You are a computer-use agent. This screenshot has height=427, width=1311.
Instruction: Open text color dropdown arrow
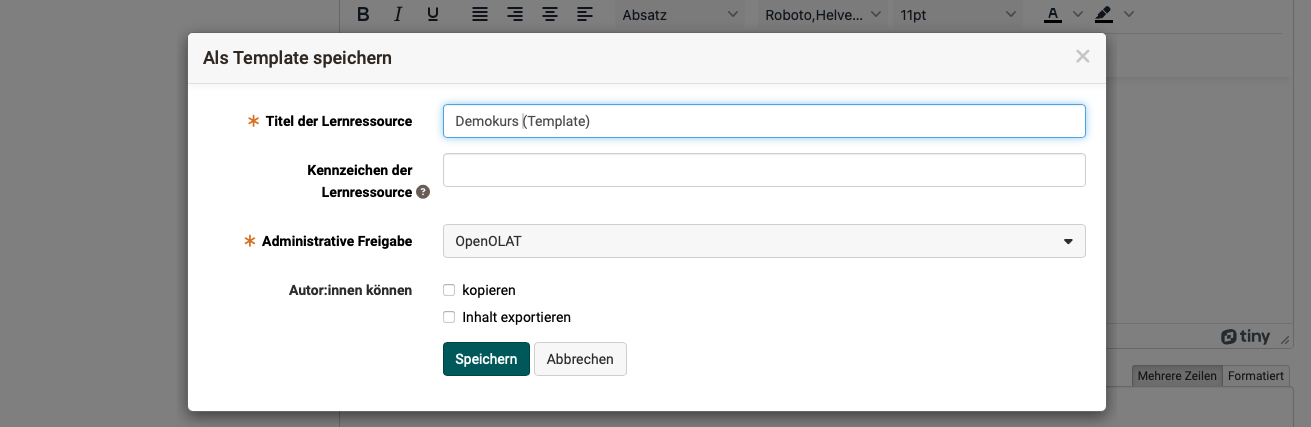[1077, 14]
